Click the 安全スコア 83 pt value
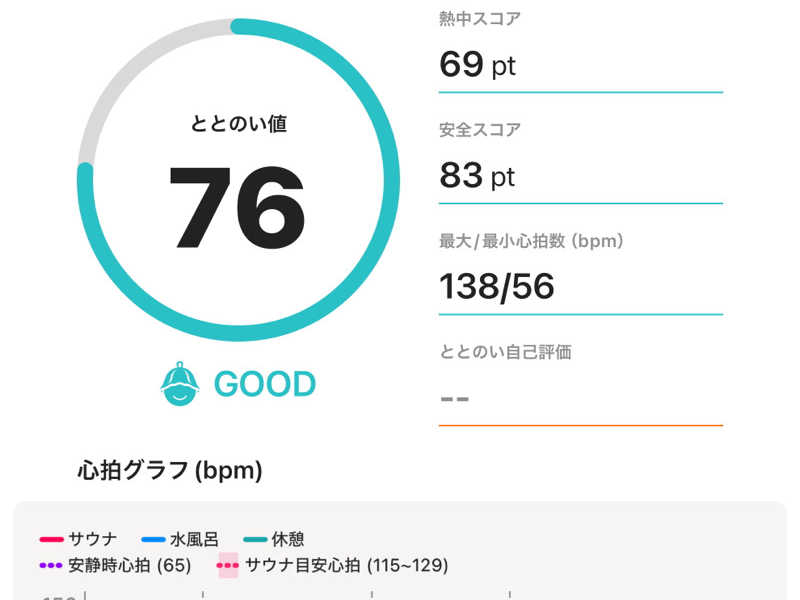Screen dimensions: 800x600 point(477,177)
